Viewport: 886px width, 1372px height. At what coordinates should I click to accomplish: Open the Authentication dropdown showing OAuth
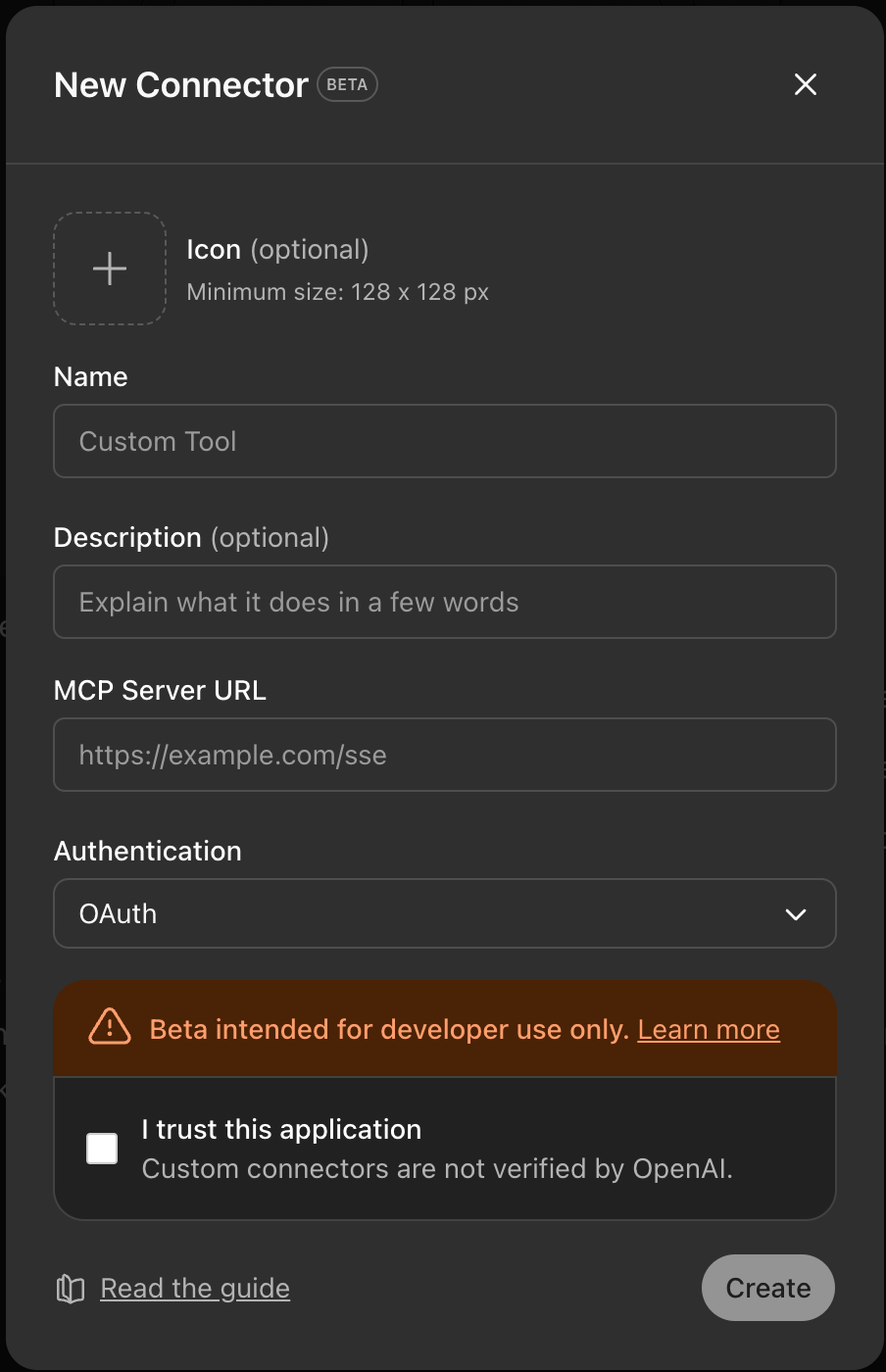click(445, 913)
